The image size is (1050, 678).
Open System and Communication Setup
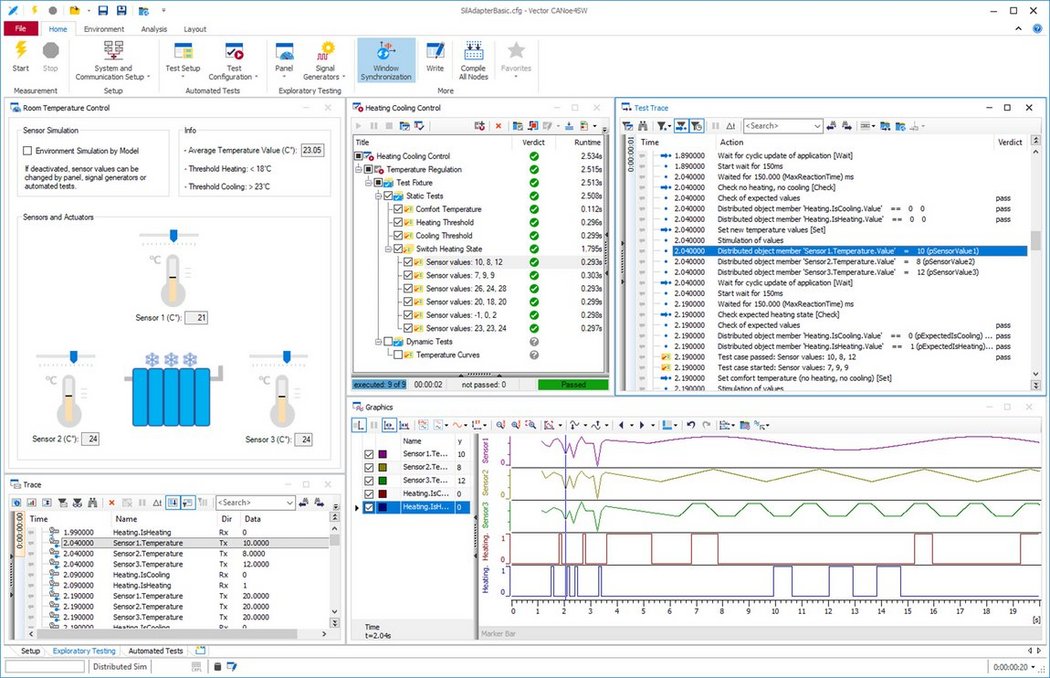point(113,60)
